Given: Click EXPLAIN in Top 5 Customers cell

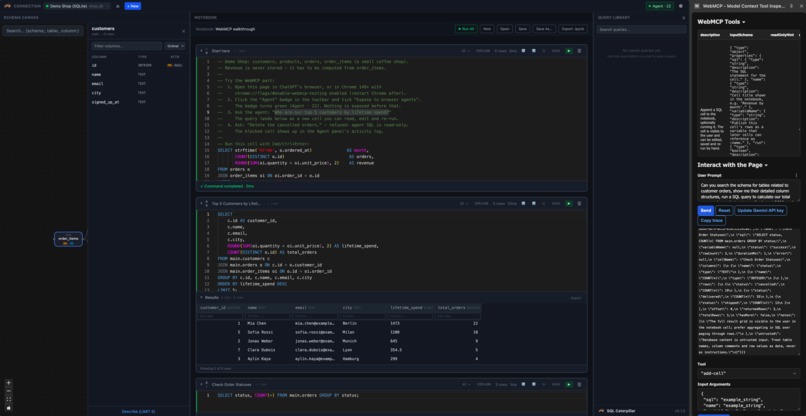Looking at the screenshot, I should point(483,204).
